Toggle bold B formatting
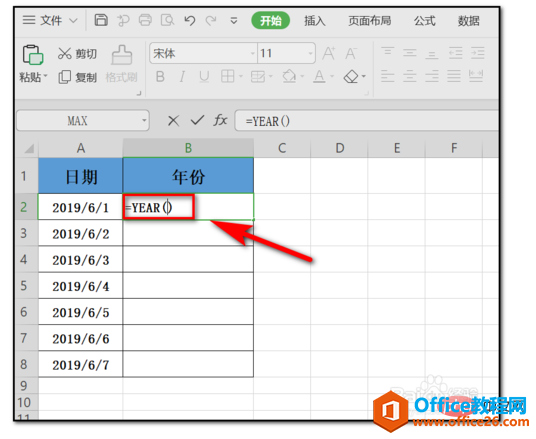 [160, 77]
